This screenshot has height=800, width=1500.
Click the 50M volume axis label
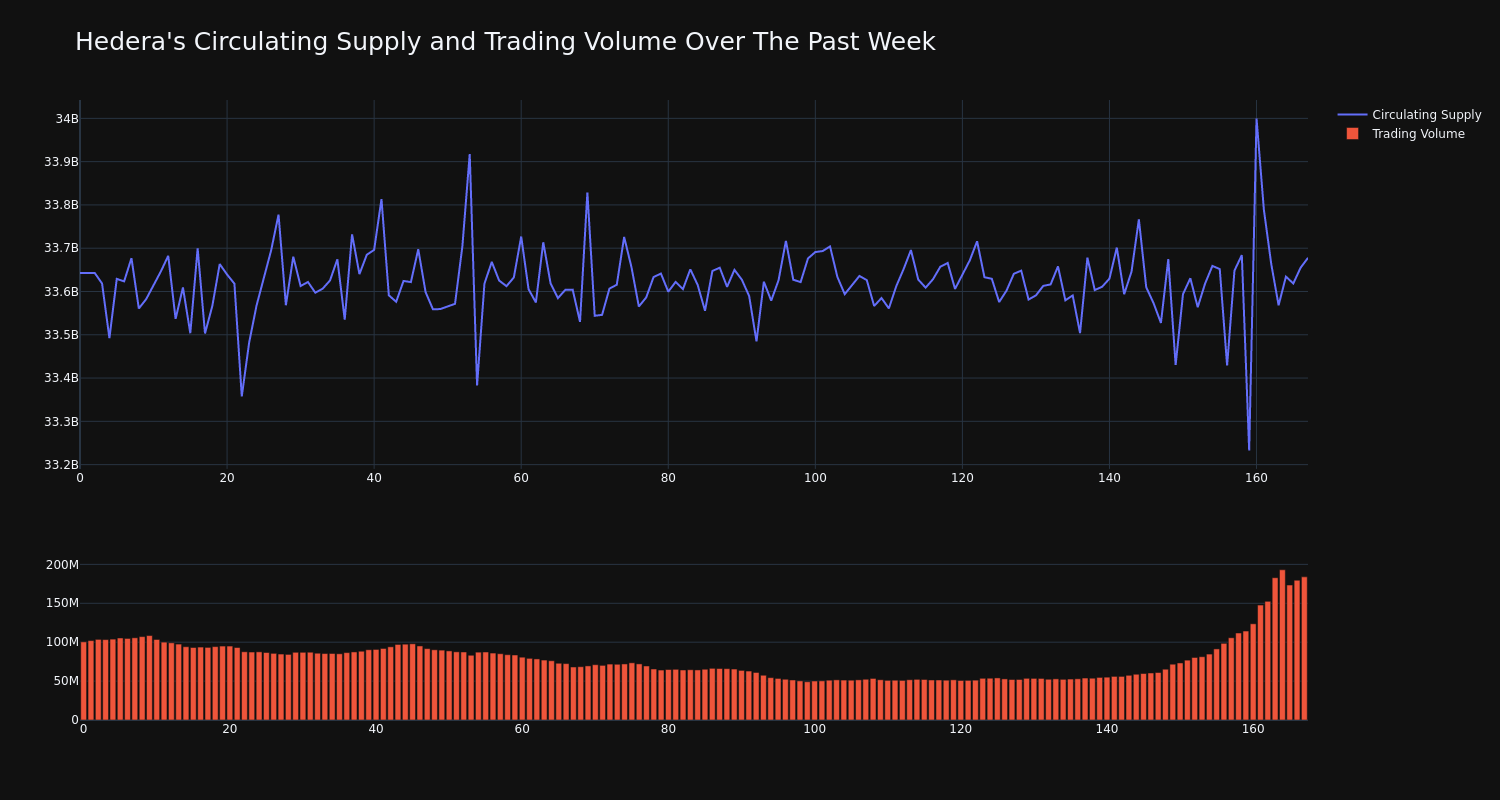pos(66,681)
